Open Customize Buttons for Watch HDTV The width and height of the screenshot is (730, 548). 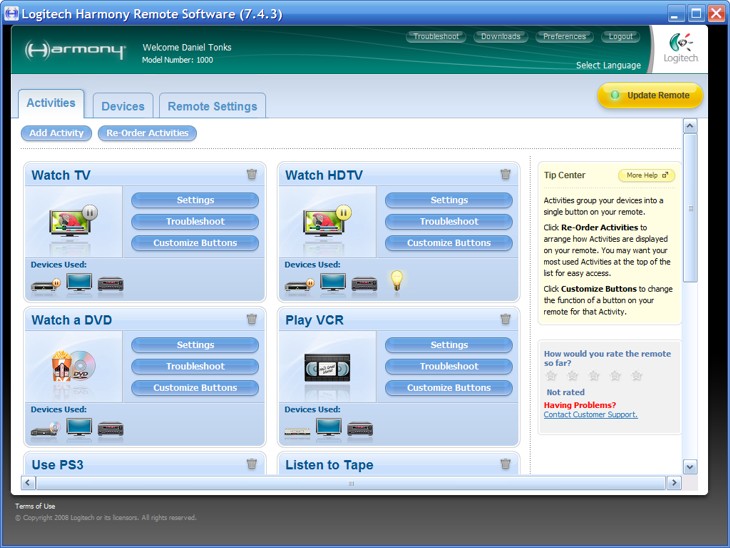coord(449,243)
